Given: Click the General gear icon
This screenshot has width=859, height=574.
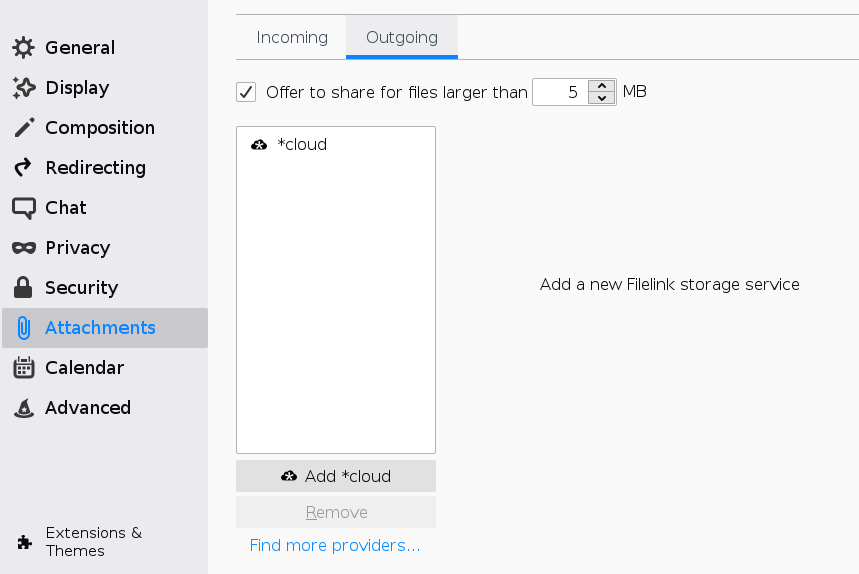Looking at the screenshot, I should click(23, 48).
